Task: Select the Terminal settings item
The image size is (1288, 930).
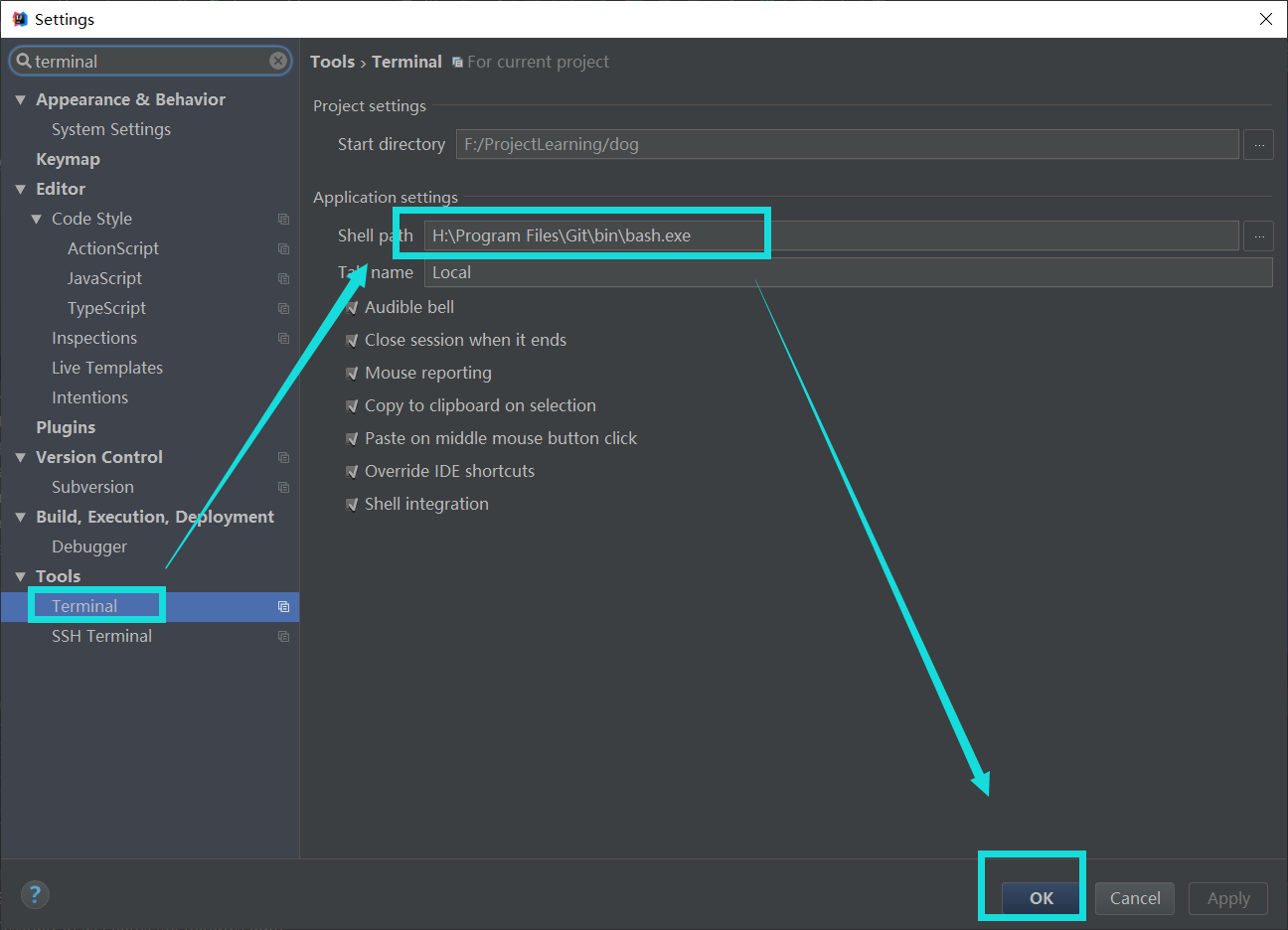Action: (84, 606)
